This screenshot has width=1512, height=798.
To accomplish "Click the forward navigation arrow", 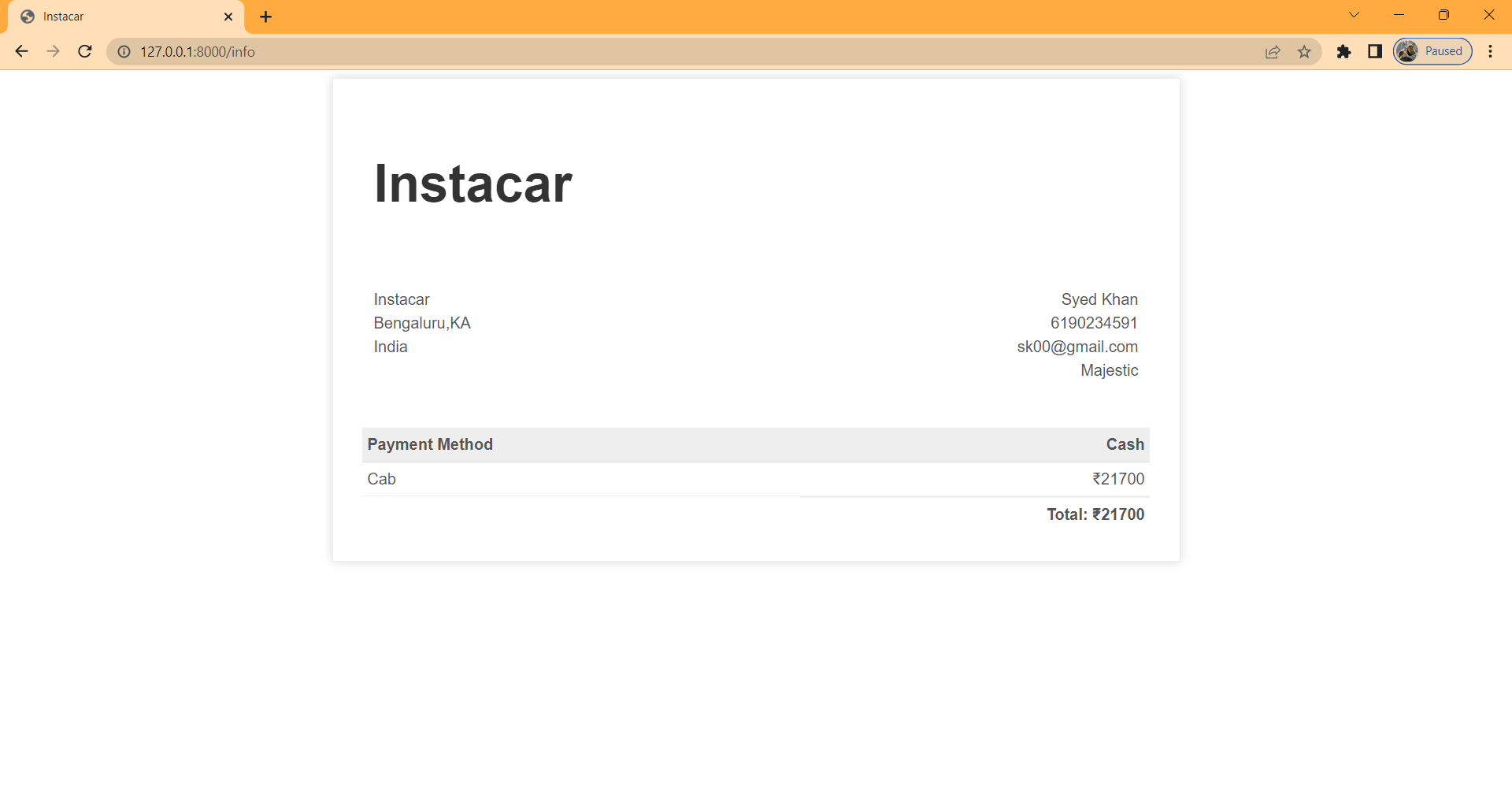I will (x=53, y=51).
